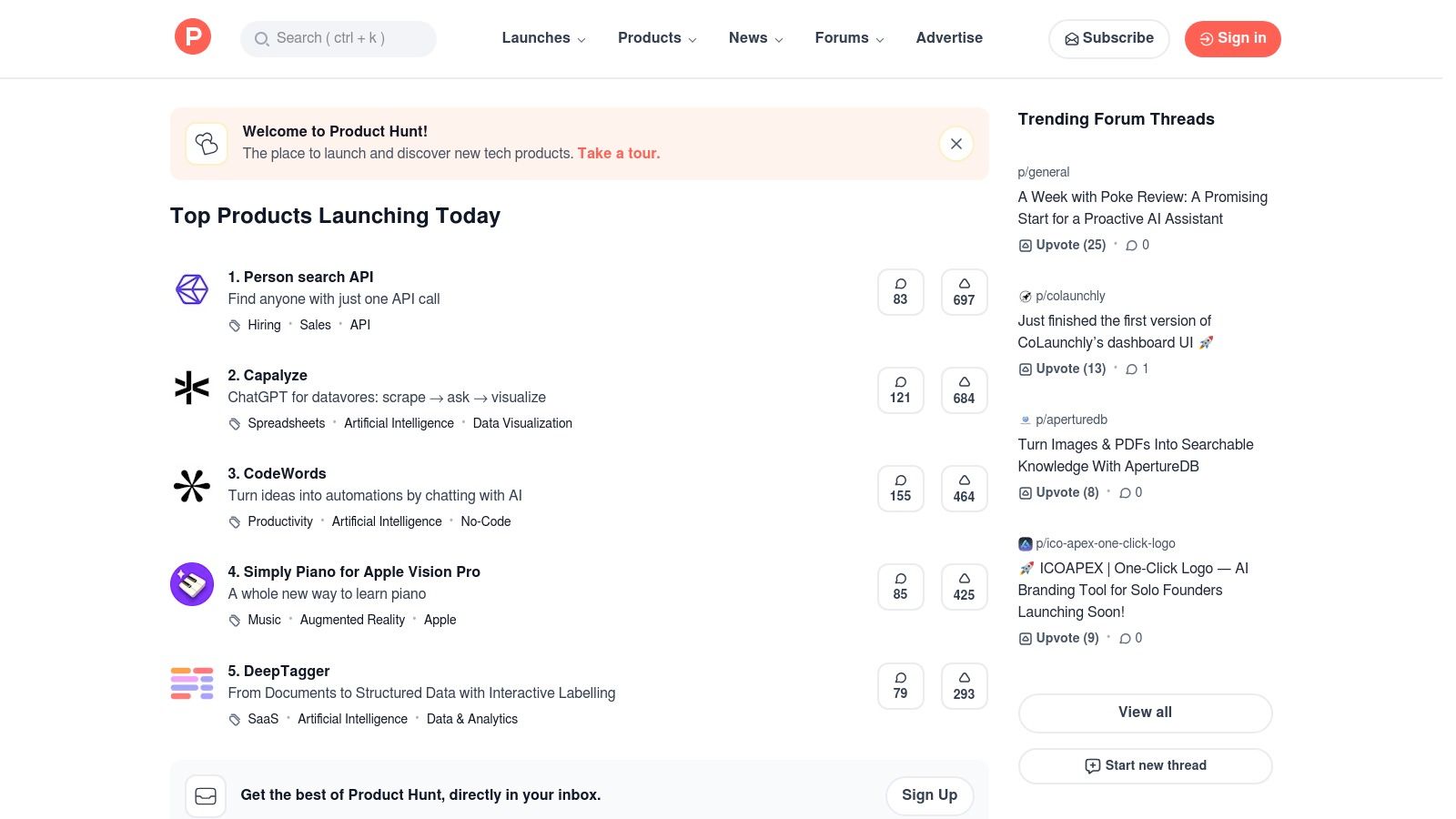Screen dimensions: 1456x819
Task: Dismiss the Welcome to Product Hunt banner
Action: click(x=956, y=144)
